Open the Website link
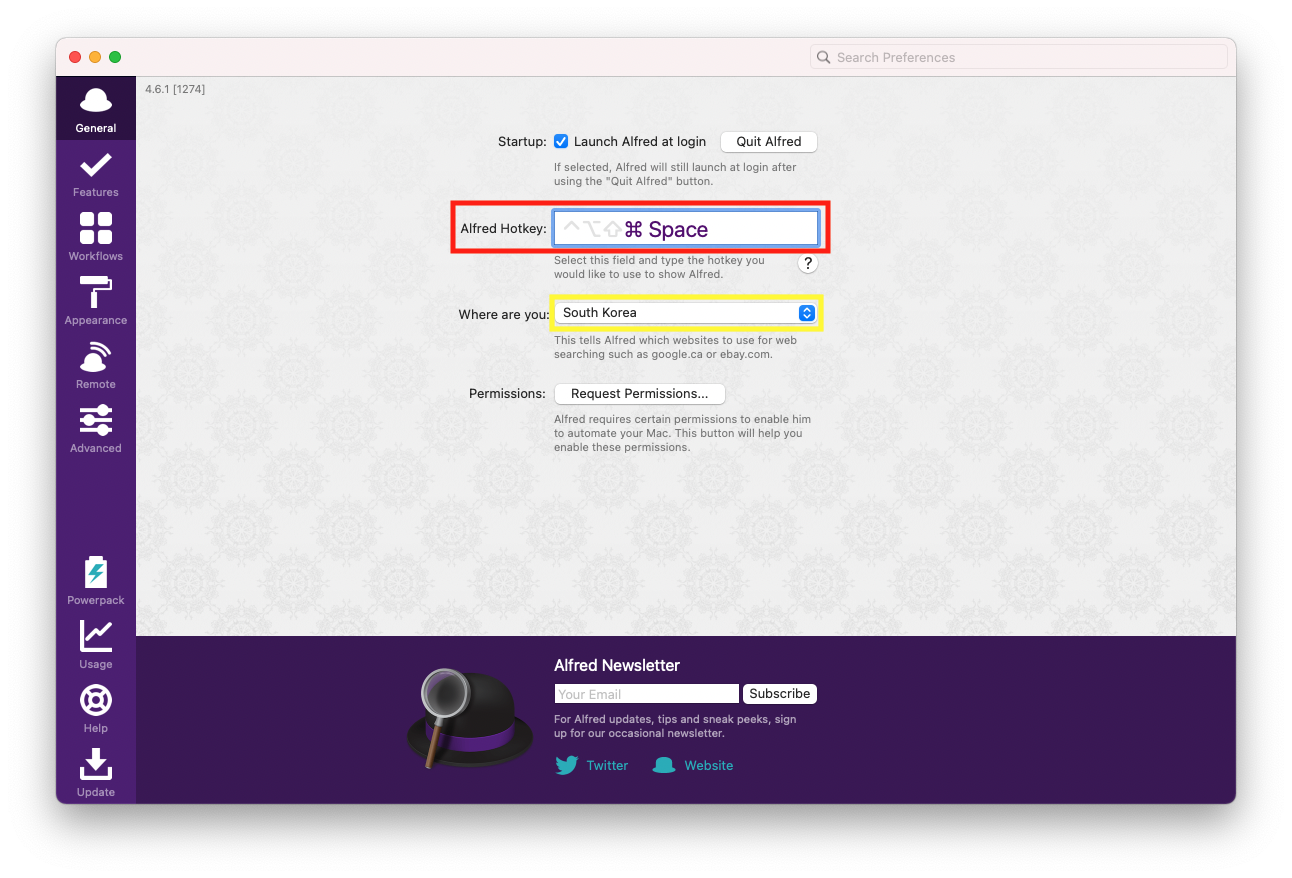1292x878 pixels. pos(709,765)
